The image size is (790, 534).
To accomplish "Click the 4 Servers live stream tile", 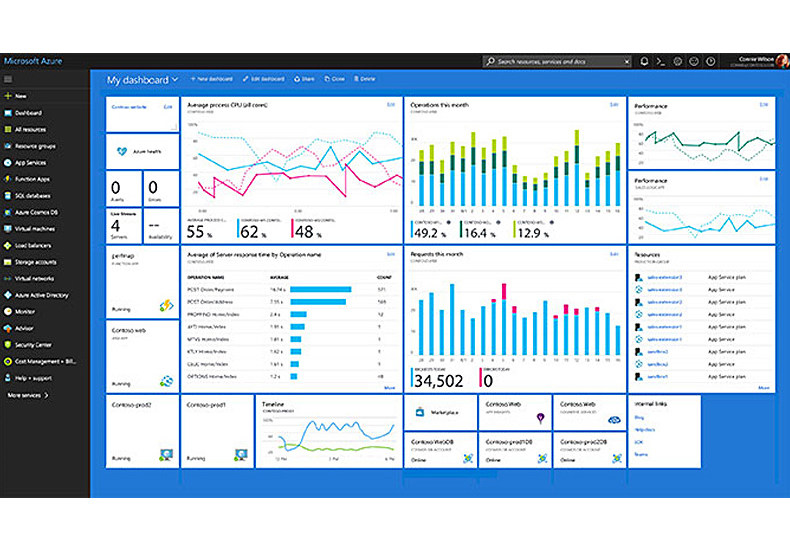I will point(123,226).
